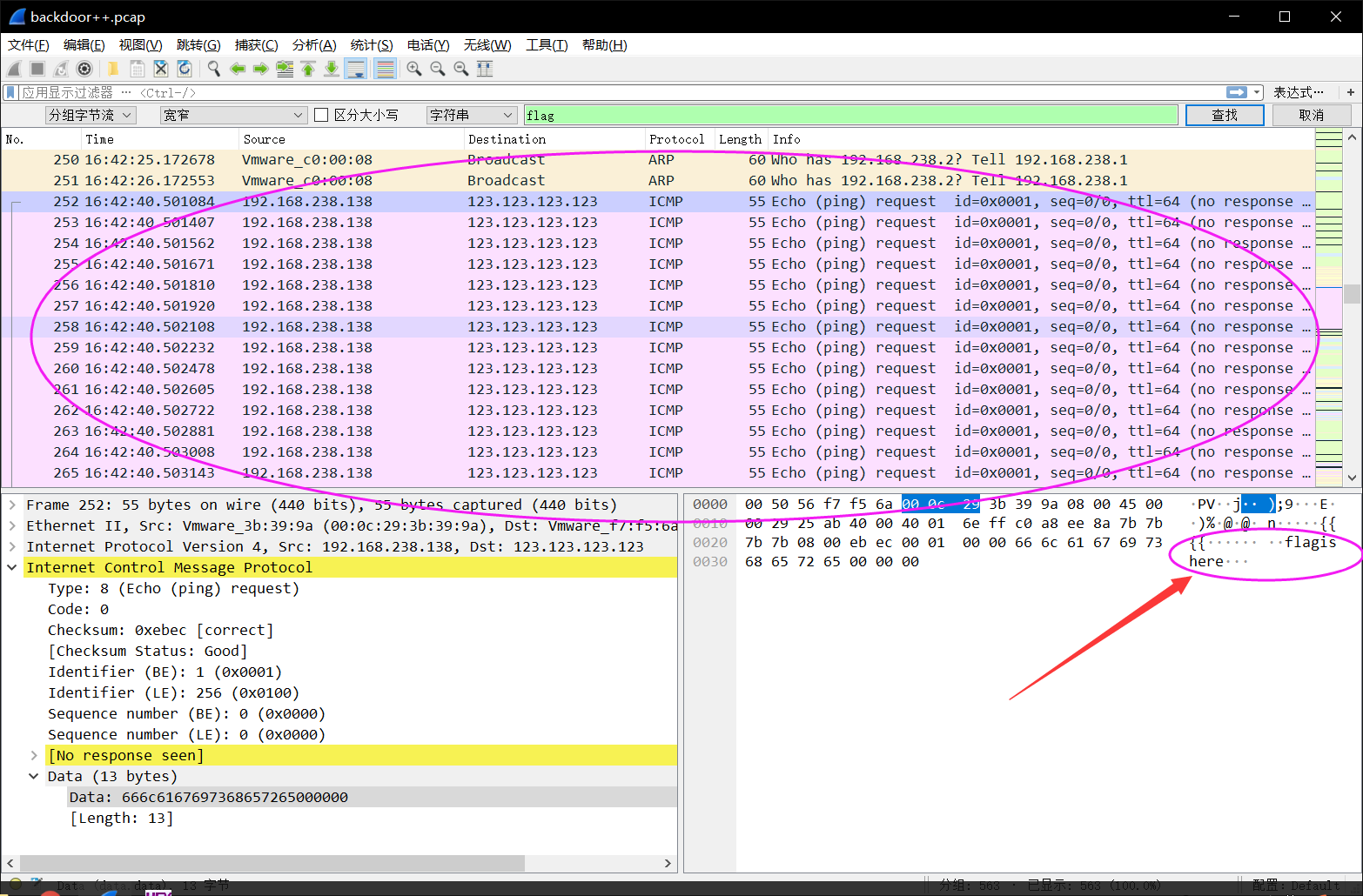Screen dimensions: 1363x896
Task: Expand the Ethernet II protocol section
Action: 12,525
